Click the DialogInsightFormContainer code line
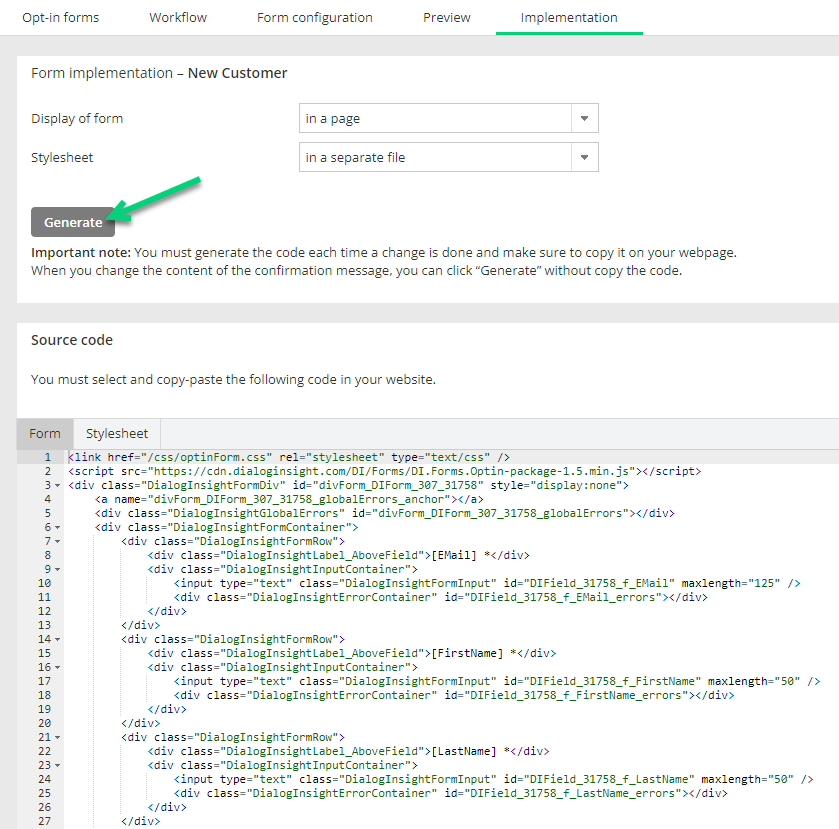This screenshot has width=839, height=829. point(226,527)
